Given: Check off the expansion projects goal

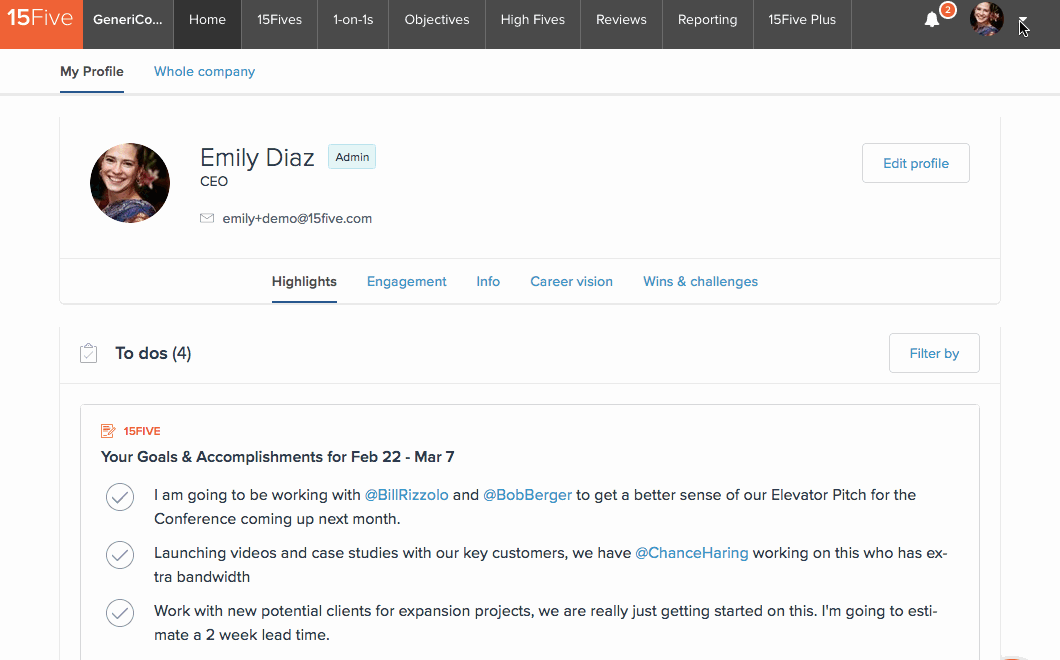Looking at the screenshot, I should [x=120, y=613].
